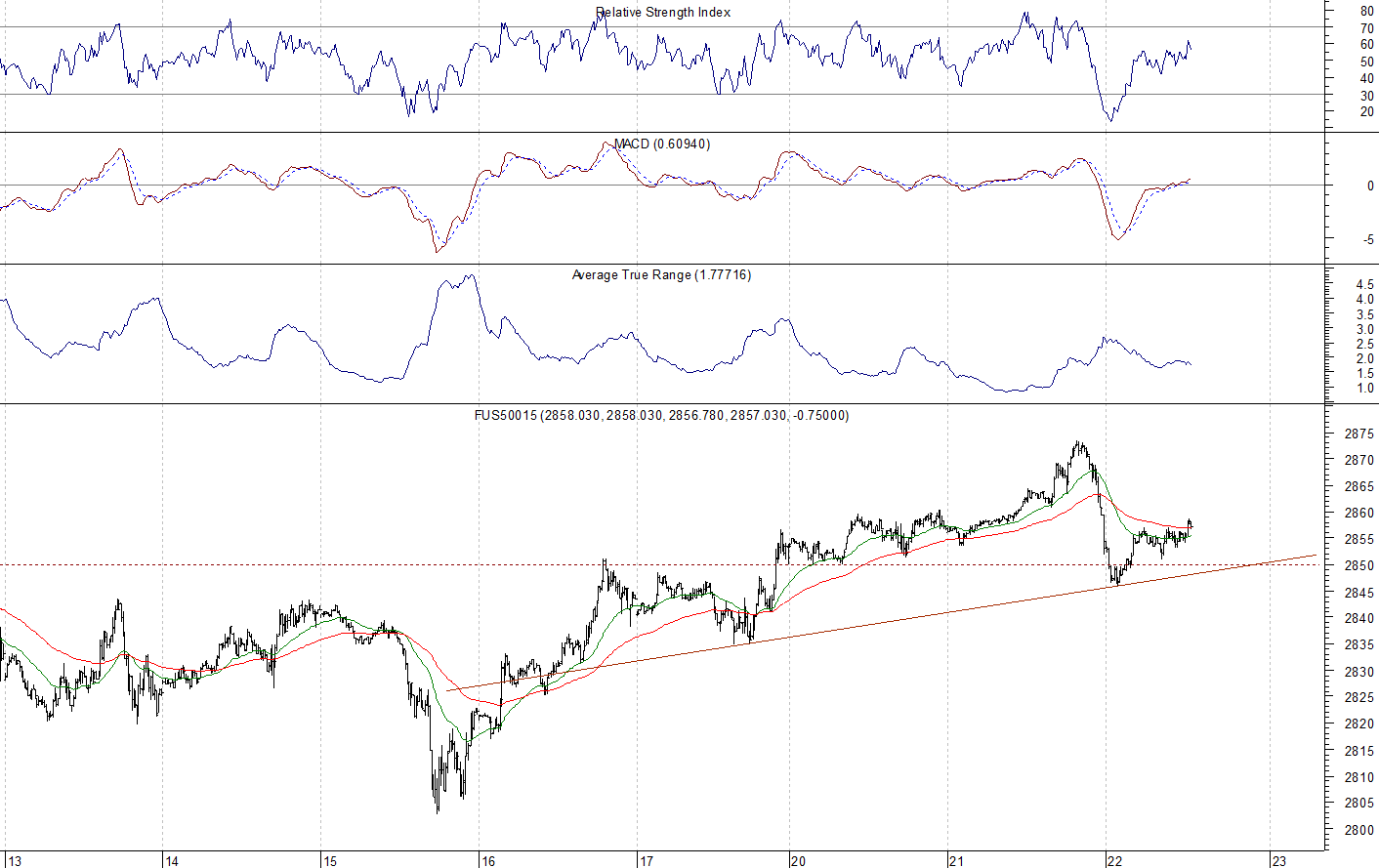1379x868 pixels.
Task: Click the 2835 price axis label
Action: pos(1359,644)
